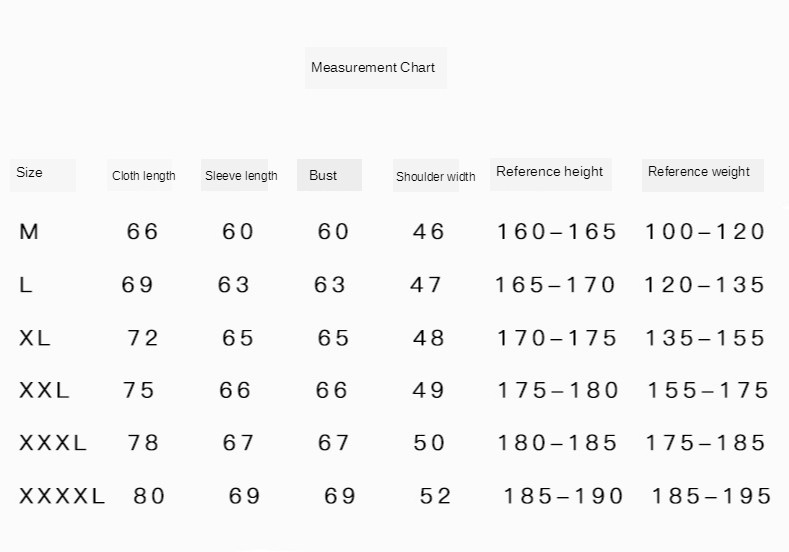Select shoulder width value 52
This screenshot has width=789, height=552.
(436, 495)
